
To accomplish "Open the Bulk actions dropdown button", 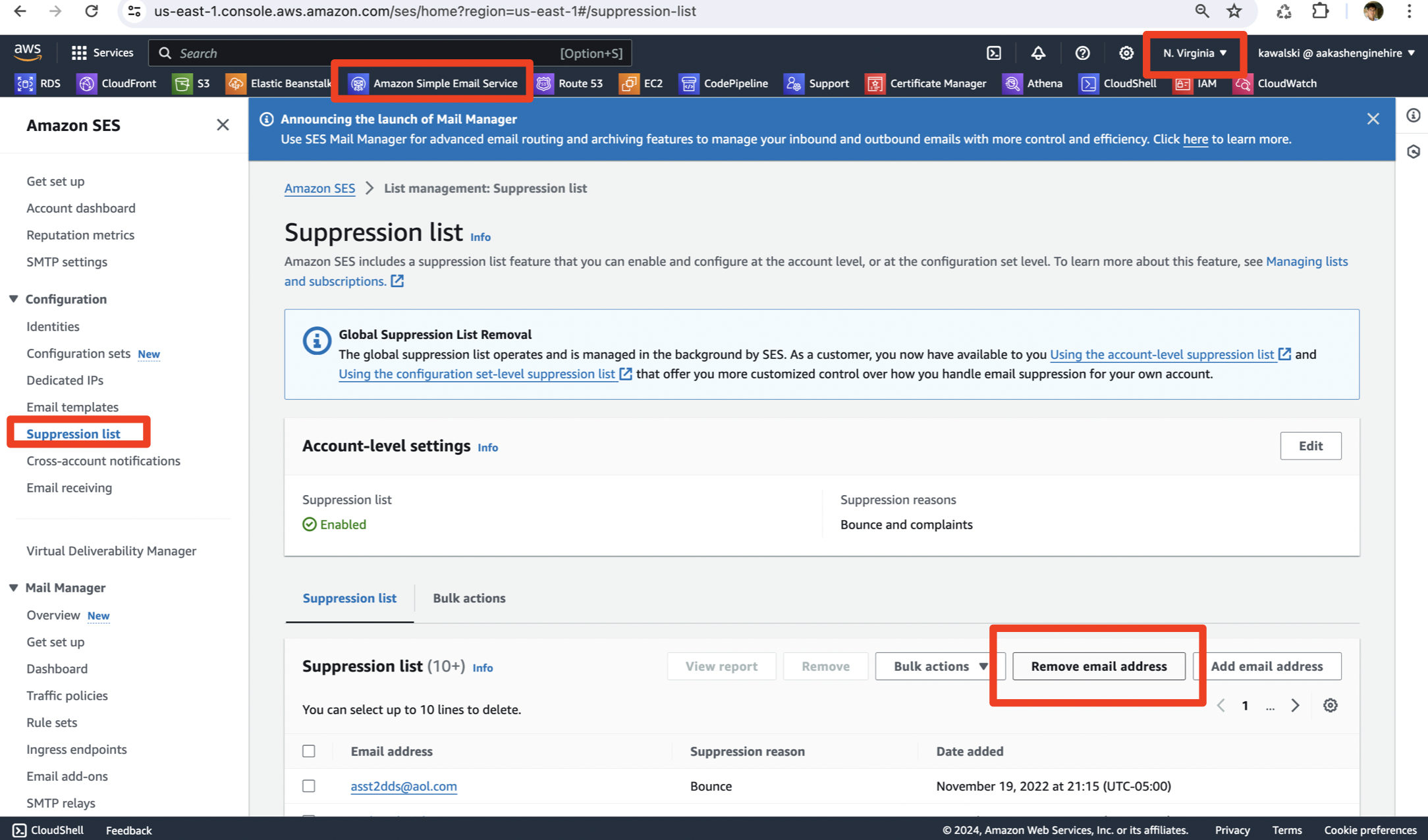I will tap(940, 666).
